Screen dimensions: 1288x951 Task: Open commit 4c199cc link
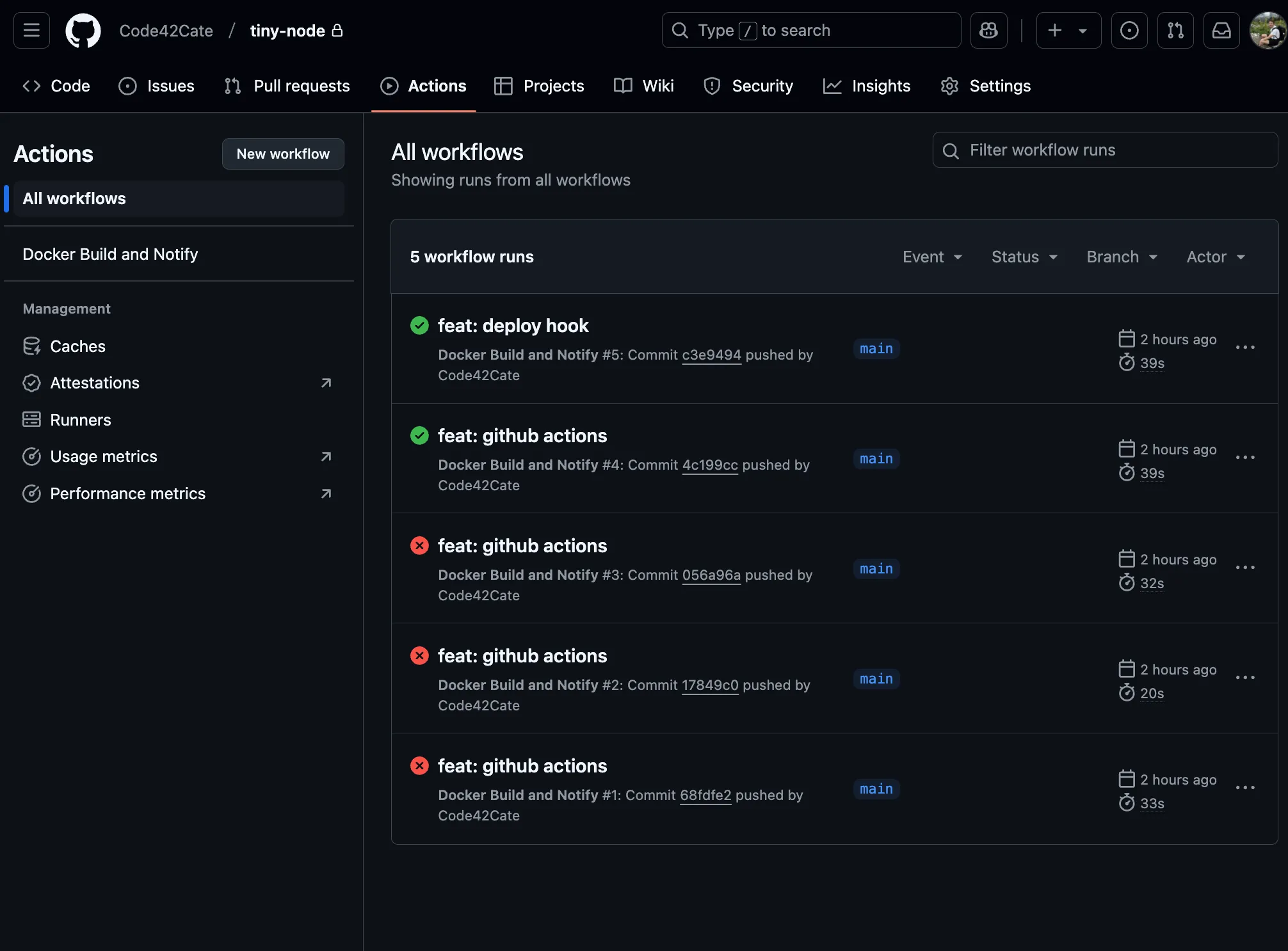point(710,465)
